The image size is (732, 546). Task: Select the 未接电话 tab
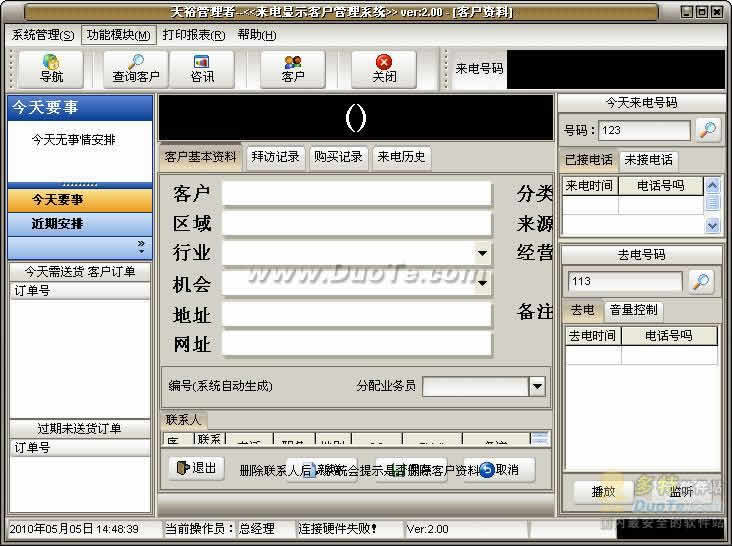point(648,160)
